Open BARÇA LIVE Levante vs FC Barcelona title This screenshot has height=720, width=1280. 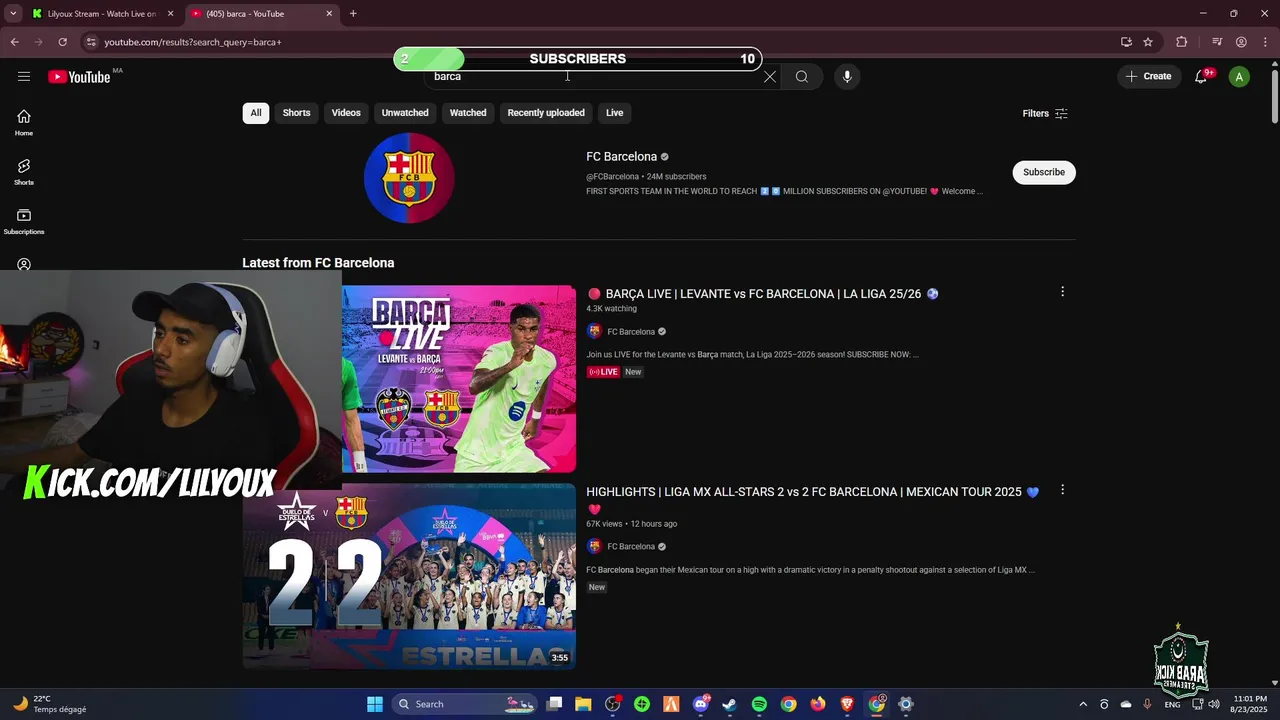coord(763,294)
